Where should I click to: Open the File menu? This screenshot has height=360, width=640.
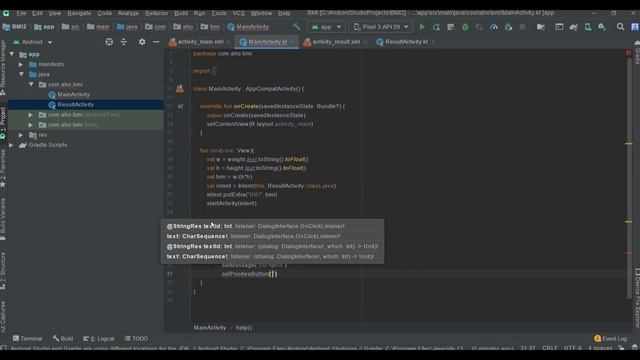click(x=21, y=13)
